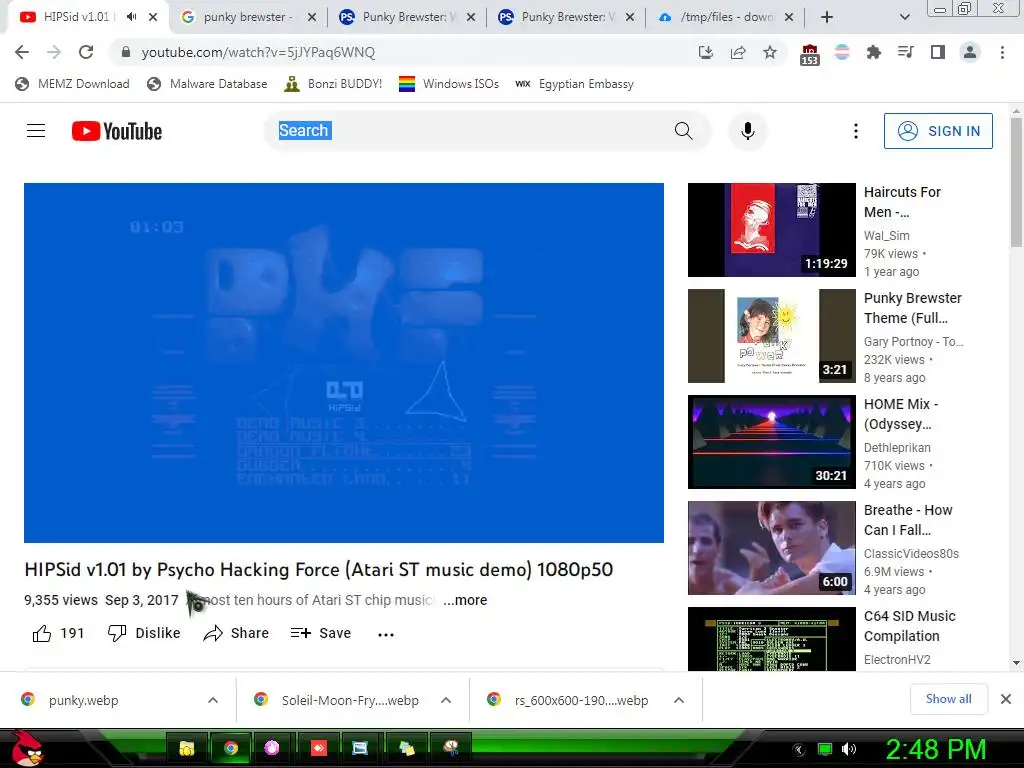This screenshot has height=768, width=1024.
Task: Expand options for rs_600x600 webp download
Action: (x=679, y=700)
